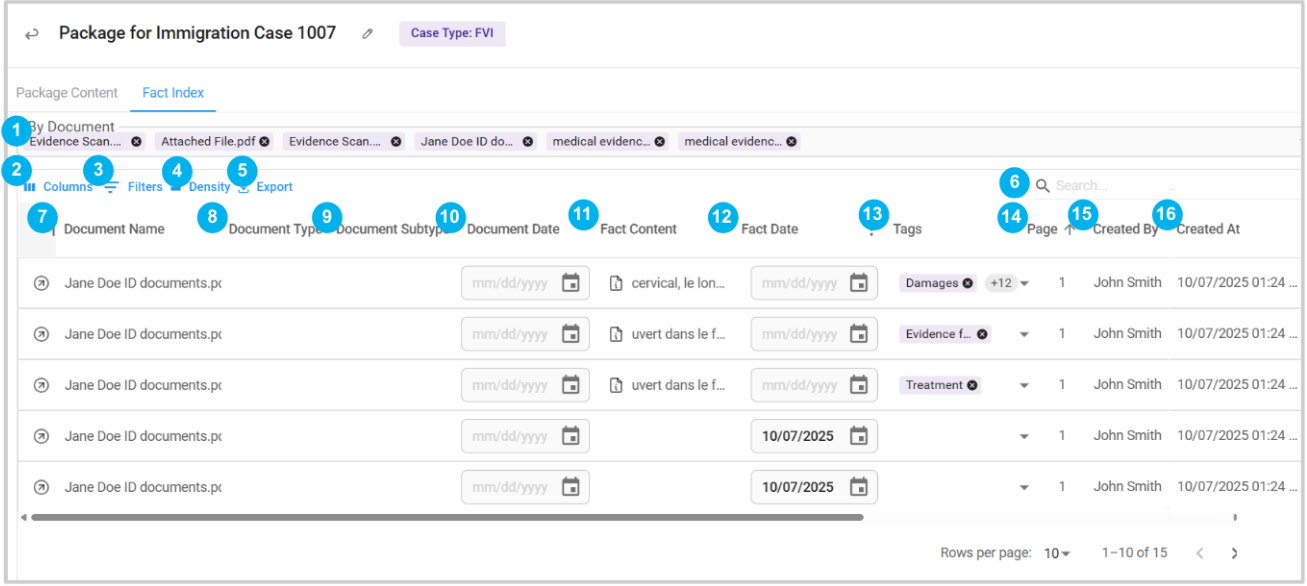Image resolution: width=1307 pixels, height=586 pixels.
Task: Expand tags dropdown in first row
Action: (x=1024, y=284)
